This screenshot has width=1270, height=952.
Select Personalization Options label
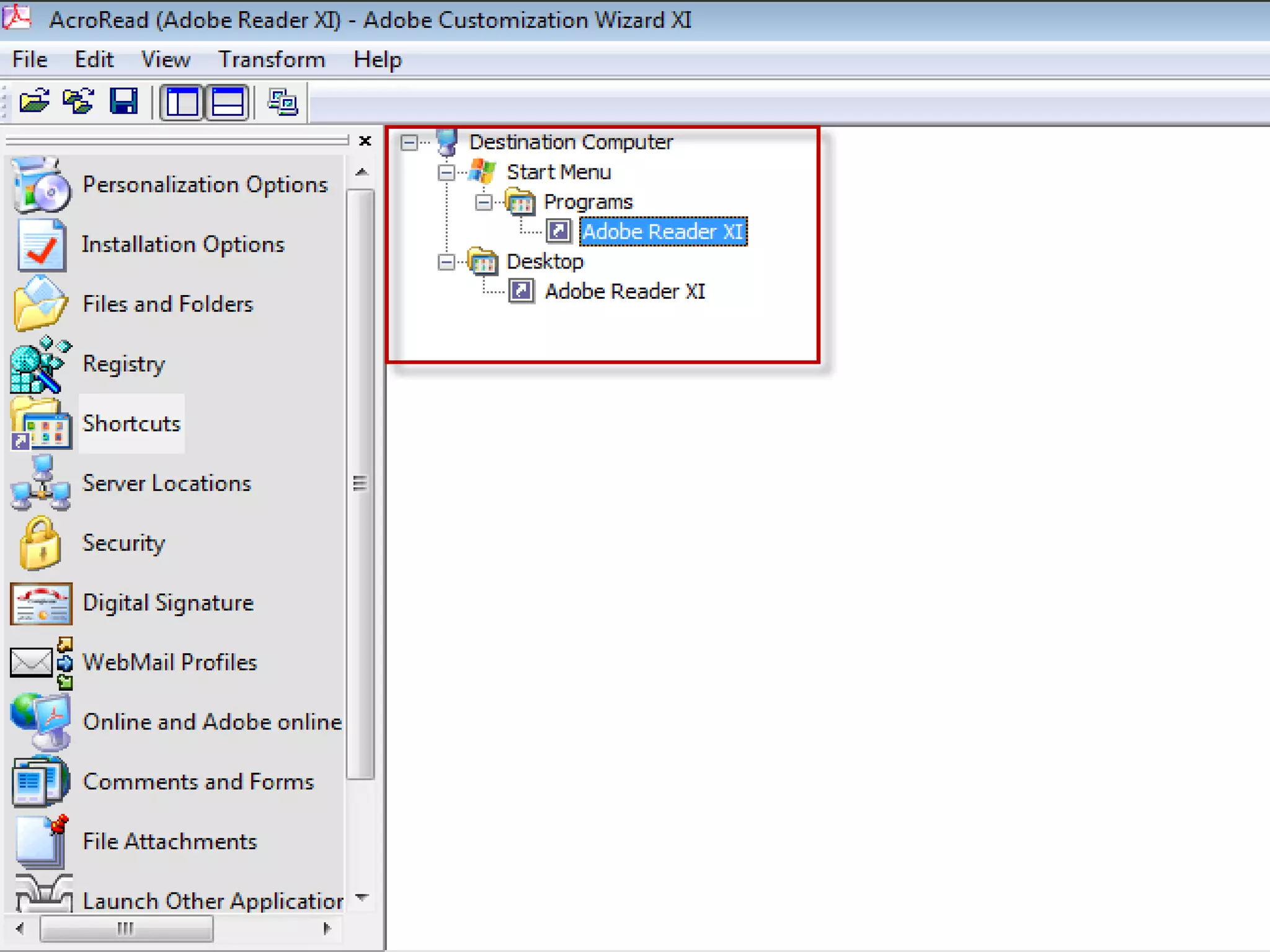coord(205,185)
